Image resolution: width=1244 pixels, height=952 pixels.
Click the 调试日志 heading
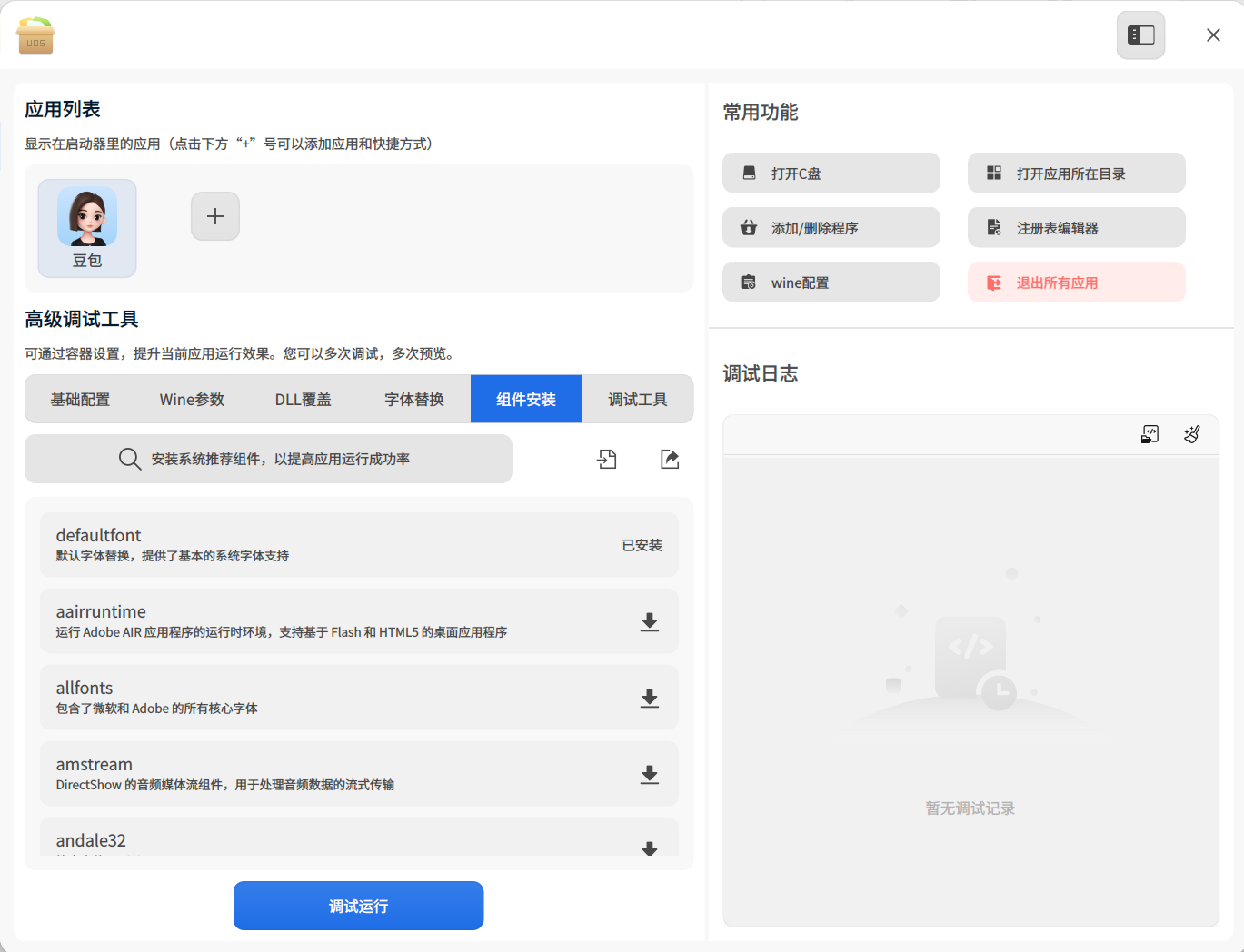click(x=761, y=373)
